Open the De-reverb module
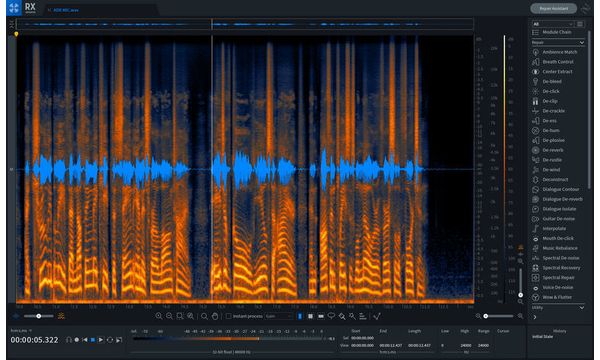The width and height of the screenshot is (600, 360). tap(548, 150)
